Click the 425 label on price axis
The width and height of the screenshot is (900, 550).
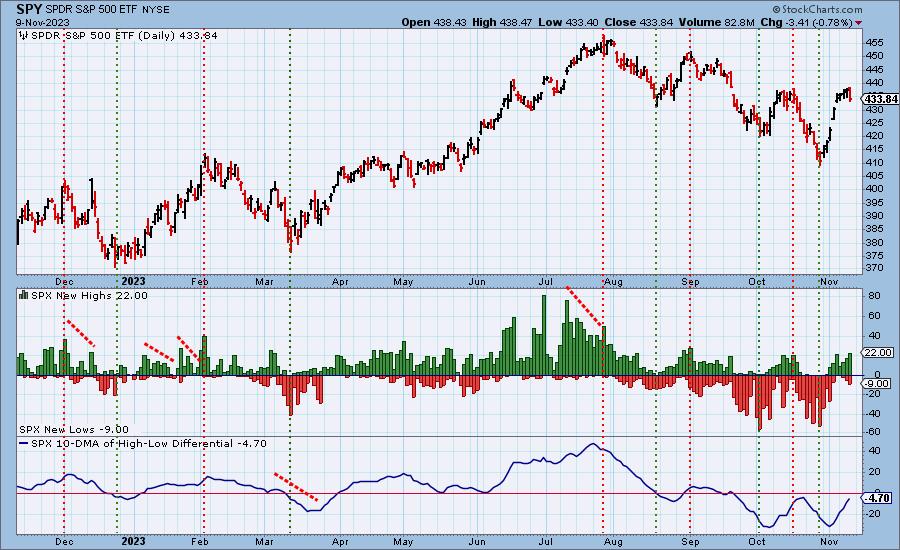click(x=875, y=122)
